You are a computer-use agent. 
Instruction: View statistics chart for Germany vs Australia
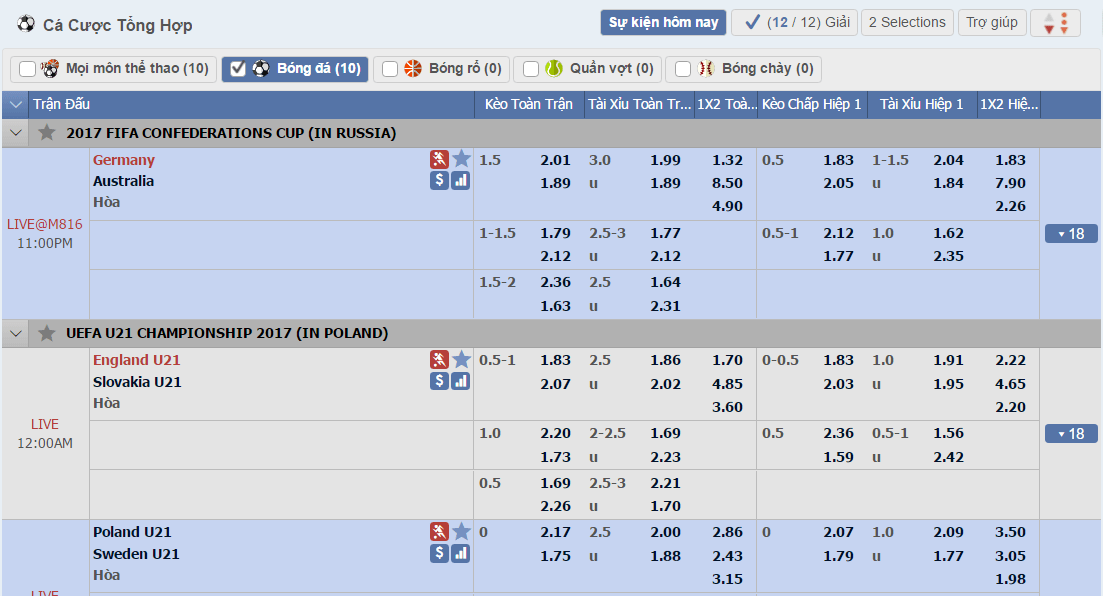click(x=461, y=181)
